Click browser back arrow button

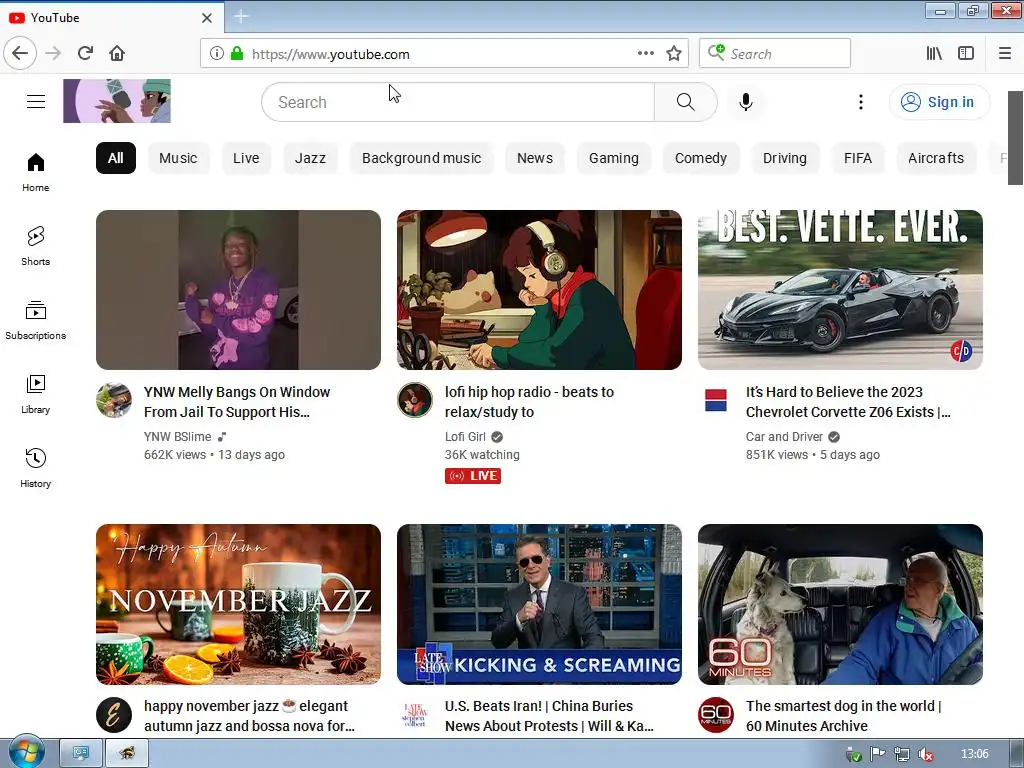[x=20, y=54]
